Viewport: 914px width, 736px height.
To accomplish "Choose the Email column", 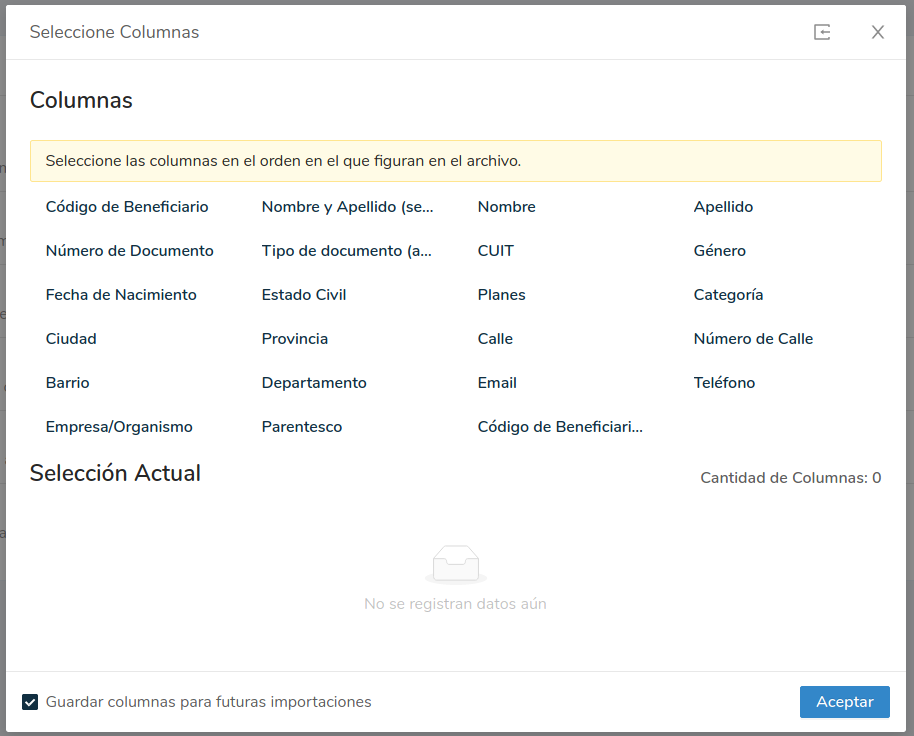I will point(497,383).
